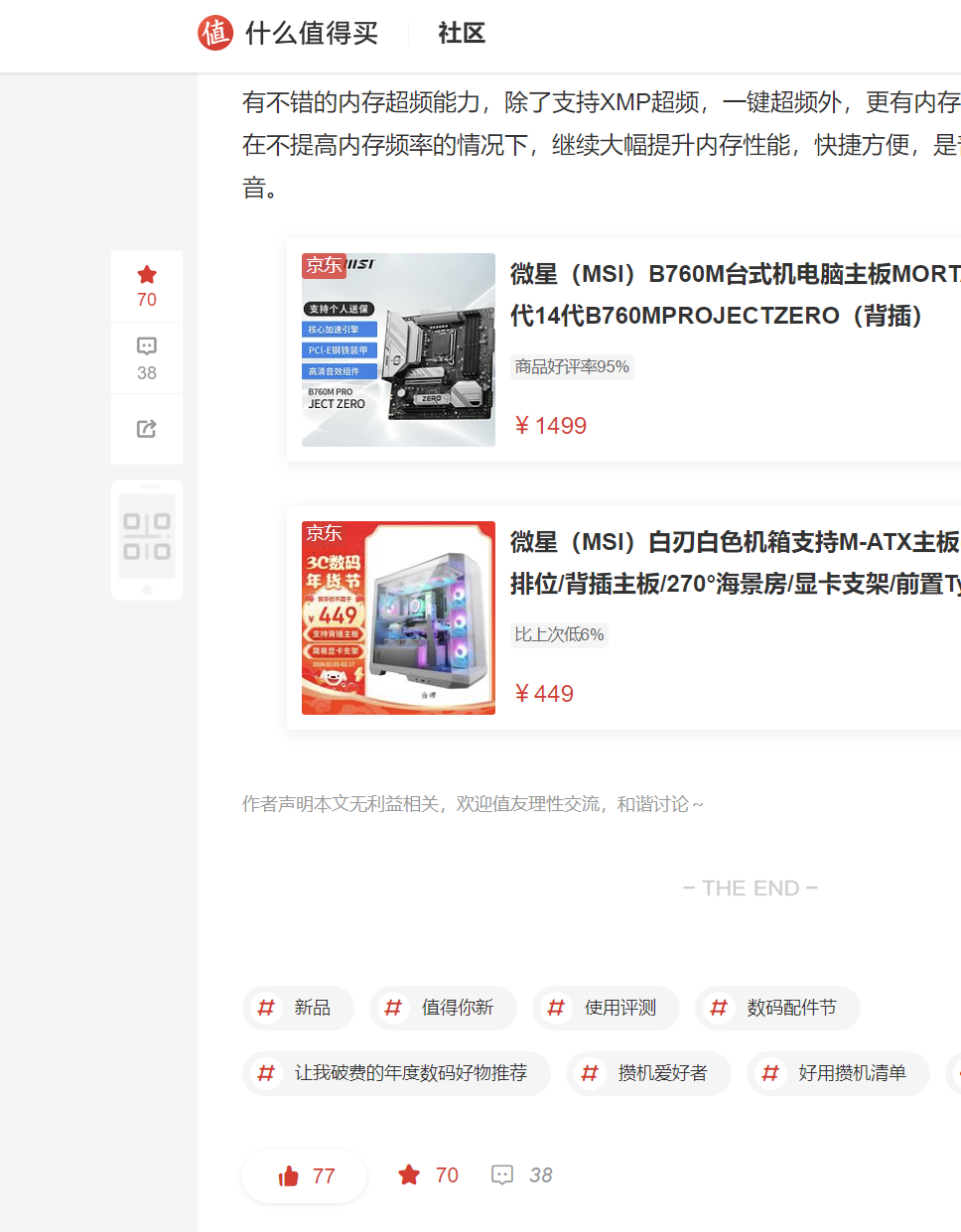Open the 数码配件节 hashtag
961x1232 pixels.
[777, 1008]
